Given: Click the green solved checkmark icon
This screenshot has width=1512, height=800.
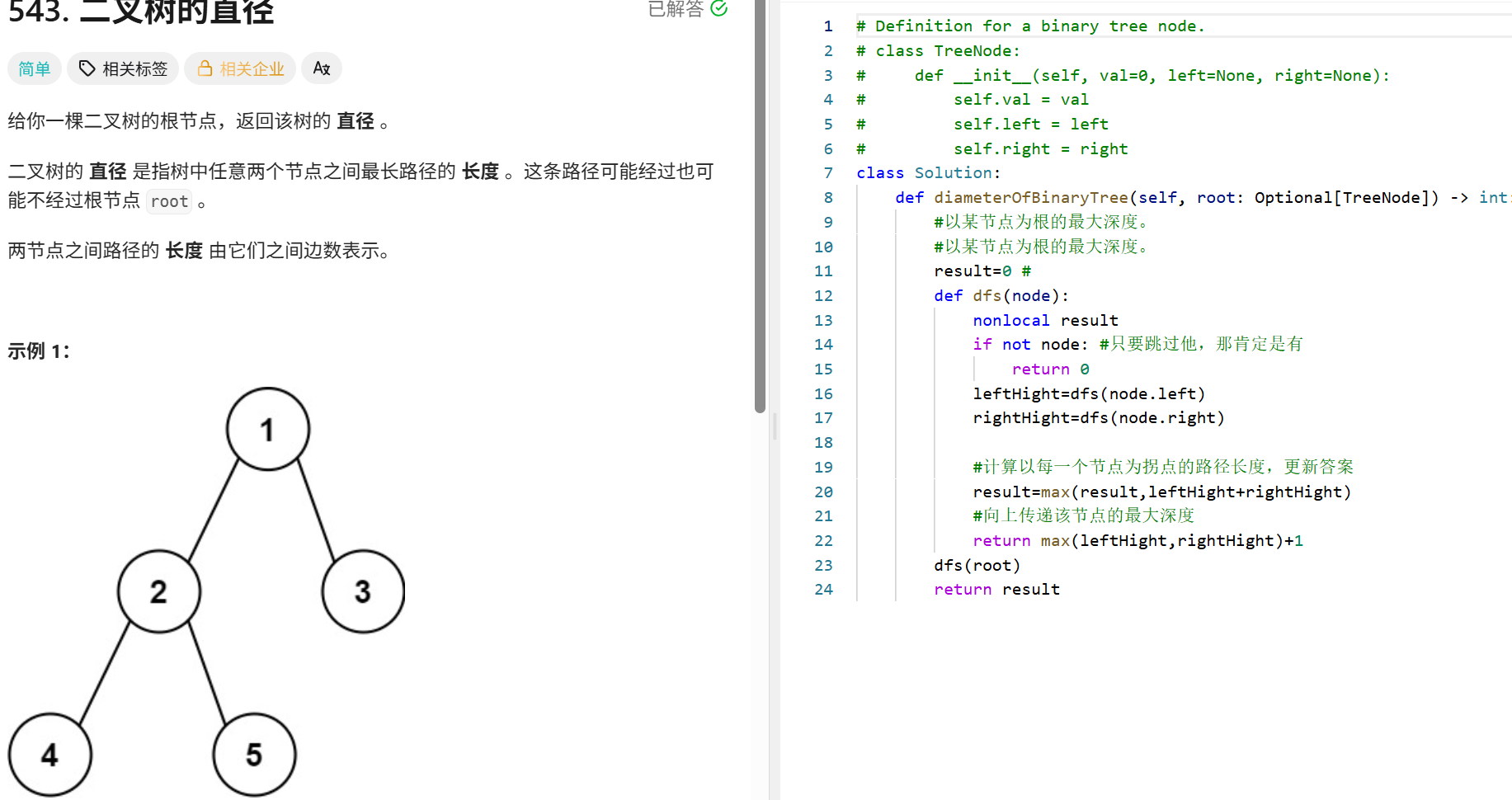Looking at the screenshot, I should [x=719, y=8].
